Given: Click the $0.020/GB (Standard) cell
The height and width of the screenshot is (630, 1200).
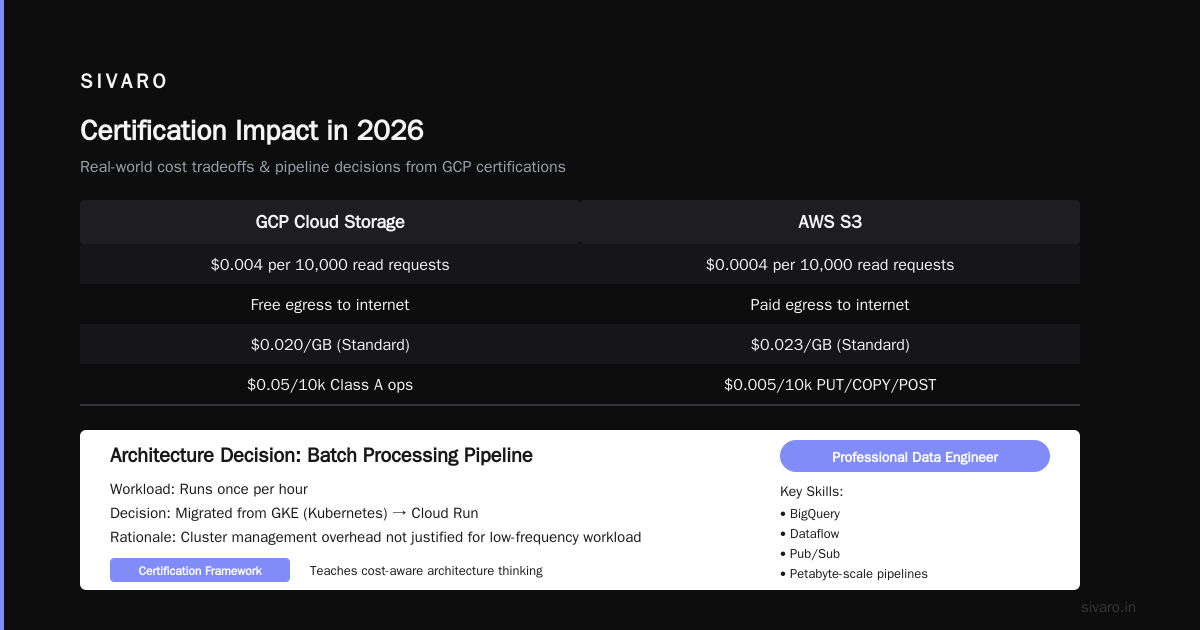Looking at the screenshot, I should (330, 345).
